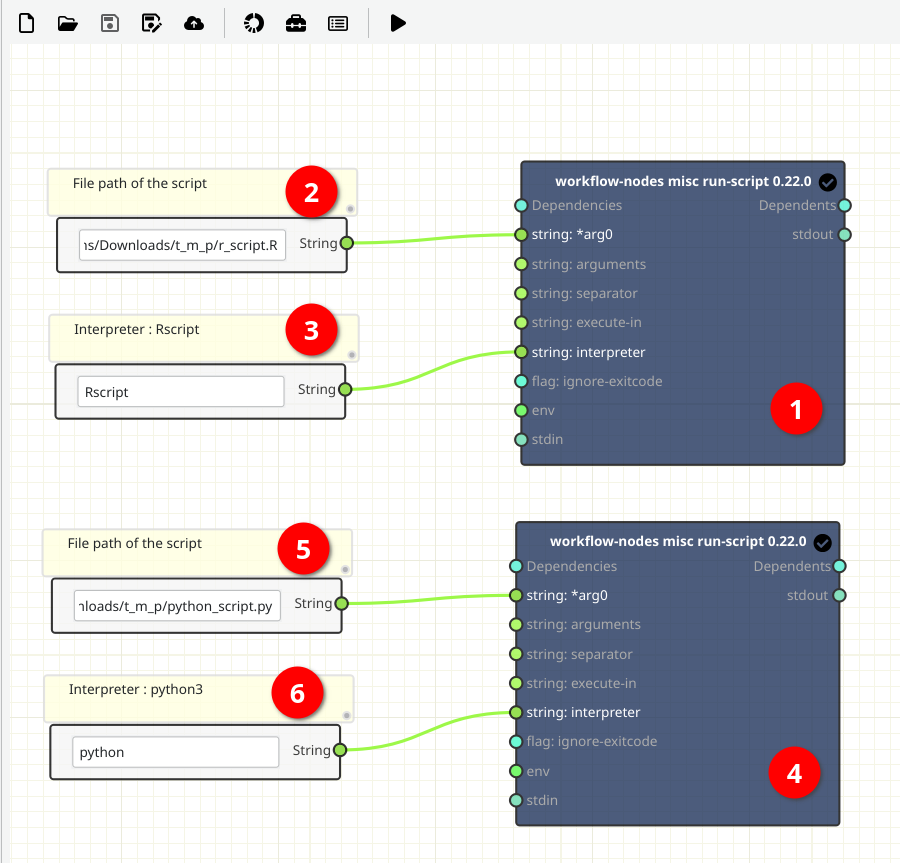
Task: Click the stdout output port on the Rscript run-script node
Action: pos(845,235)
